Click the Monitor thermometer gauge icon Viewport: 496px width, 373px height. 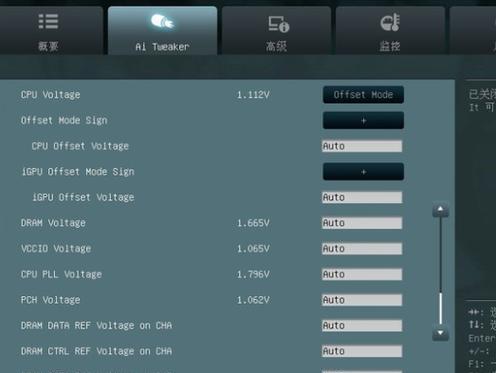click(390, 22)
